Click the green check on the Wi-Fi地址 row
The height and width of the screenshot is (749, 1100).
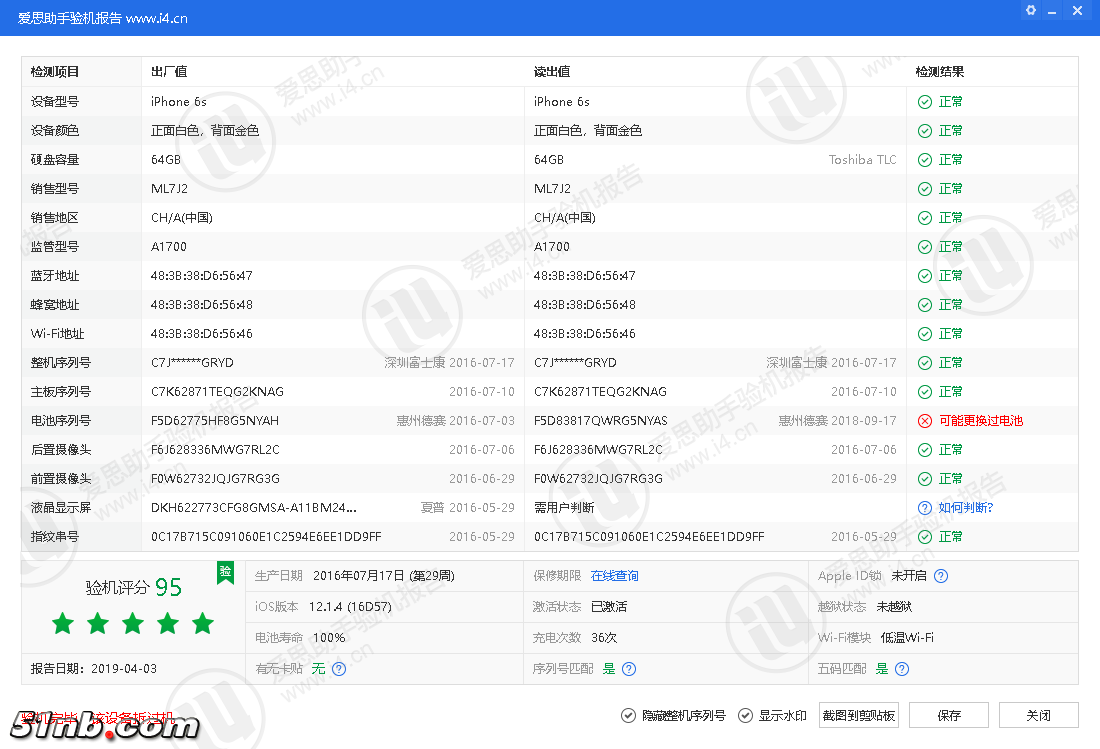tap(924, 333)
